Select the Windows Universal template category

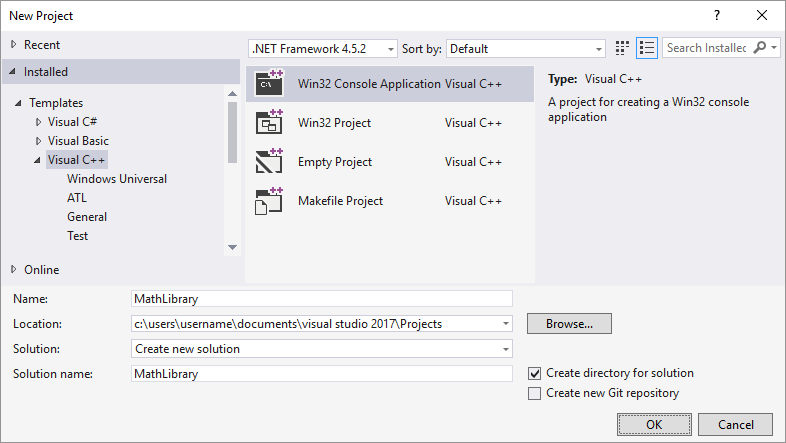pyautogui.click(x=117, y=179)
